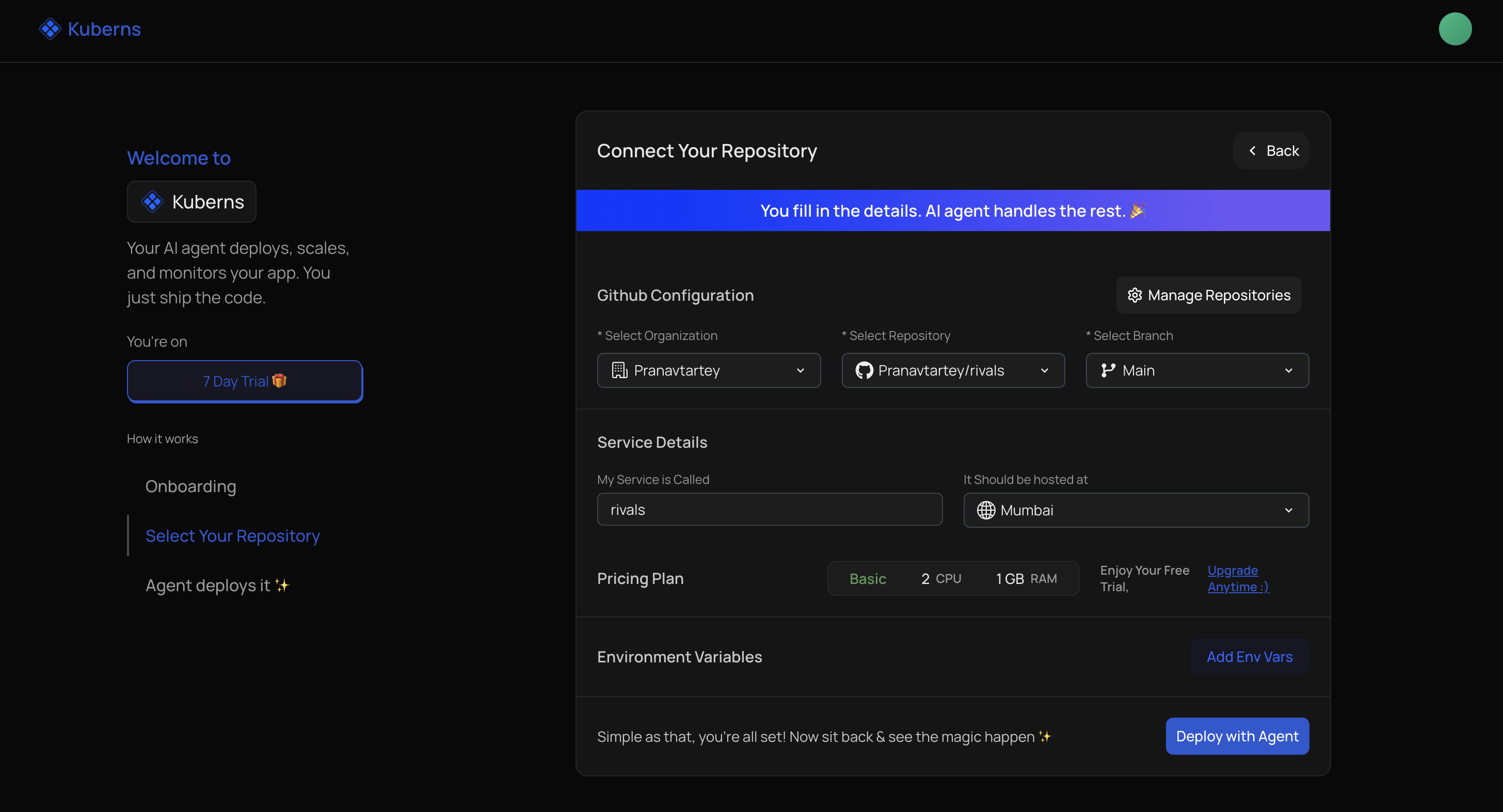Click the gift icon on 7 Day Trial
1503x812 pixels.
pos(279,381)
